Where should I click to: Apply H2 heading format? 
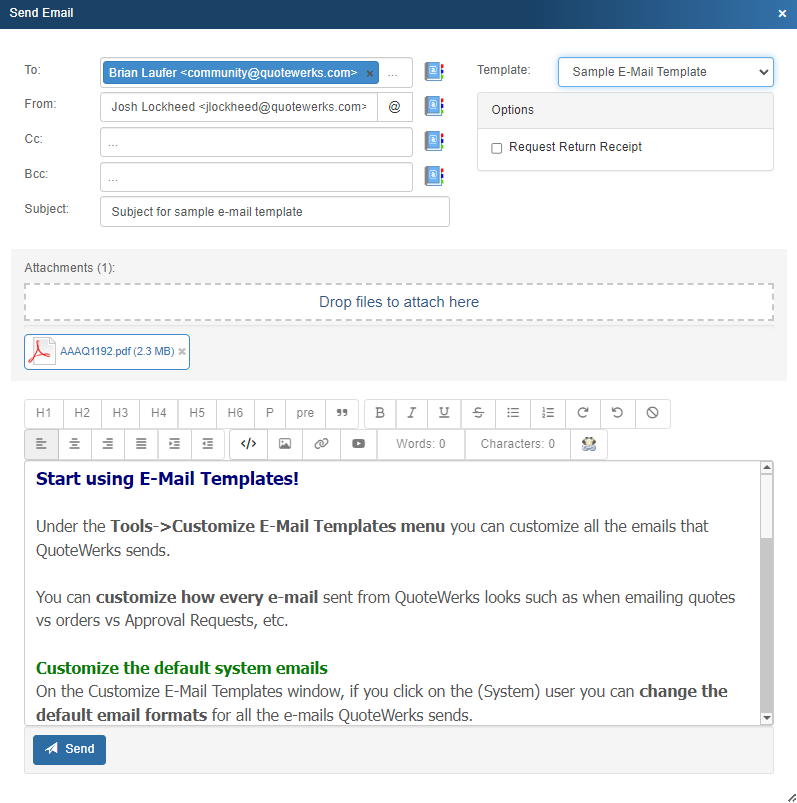pyautogui.click(x=82, y=413)
